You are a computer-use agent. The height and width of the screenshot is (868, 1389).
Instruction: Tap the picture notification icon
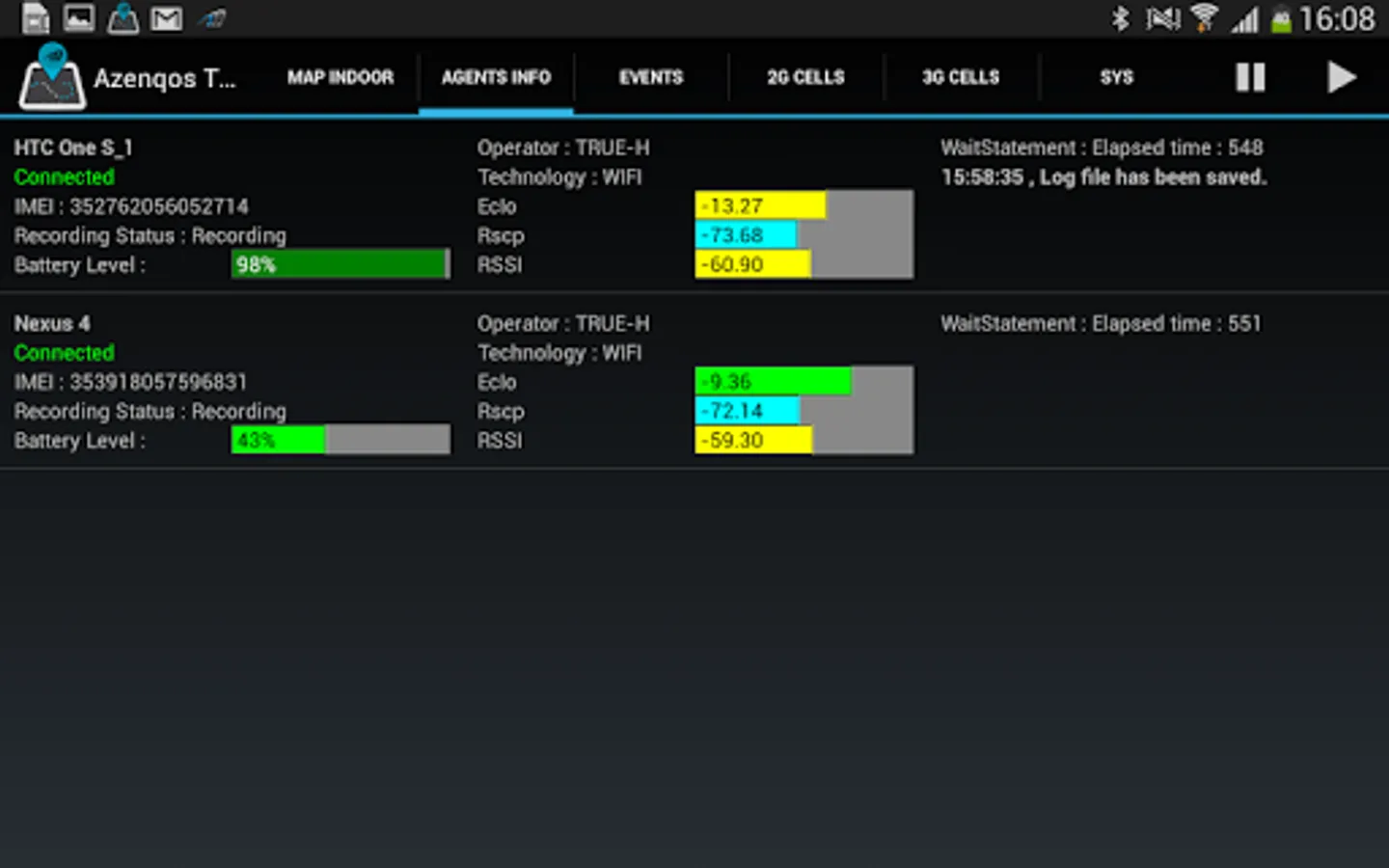coord(79,18)
